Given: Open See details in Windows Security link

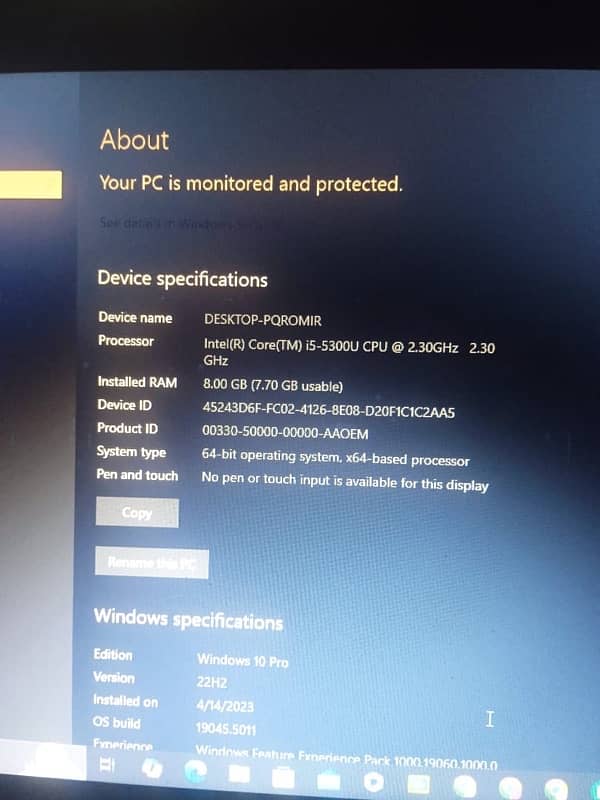Looking at the screenshot, I should point(190,223).
